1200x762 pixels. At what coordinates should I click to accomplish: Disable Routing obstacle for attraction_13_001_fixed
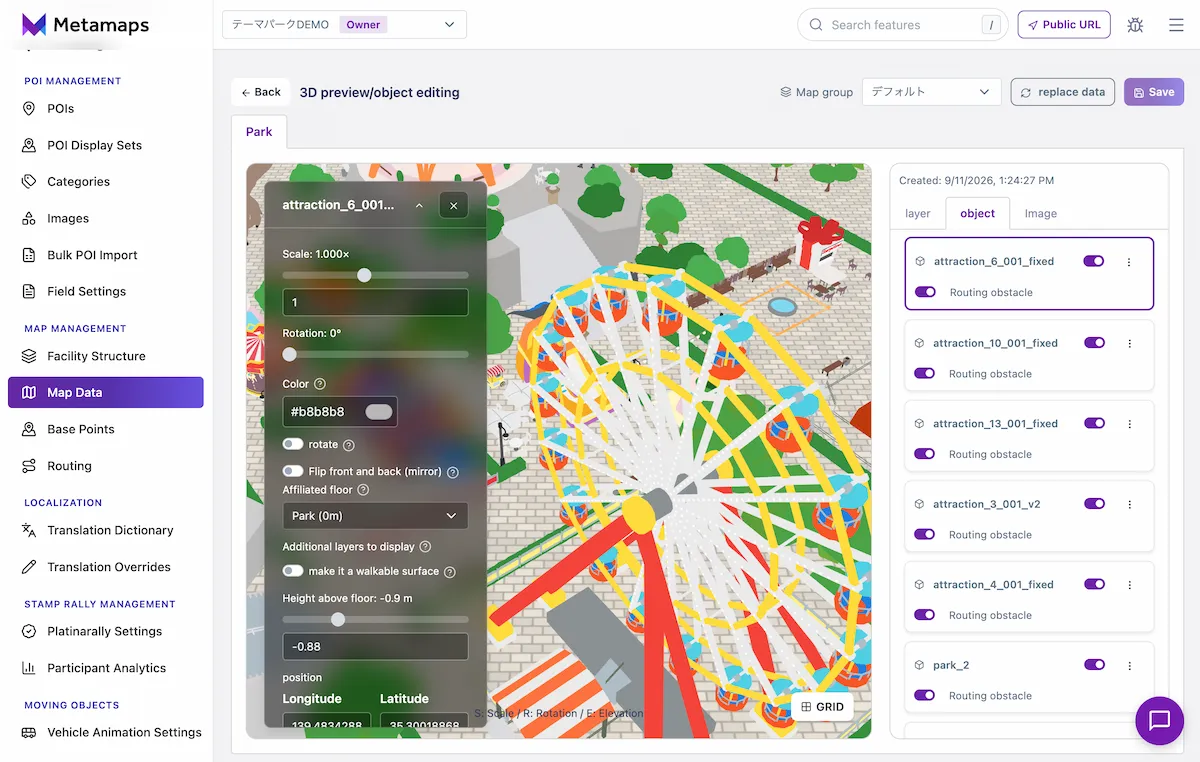pos(925,454)
